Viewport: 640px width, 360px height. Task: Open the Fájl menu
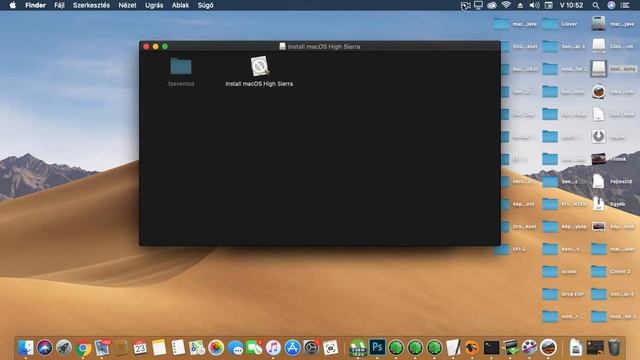pyautogui.click(x=59, y=5)
